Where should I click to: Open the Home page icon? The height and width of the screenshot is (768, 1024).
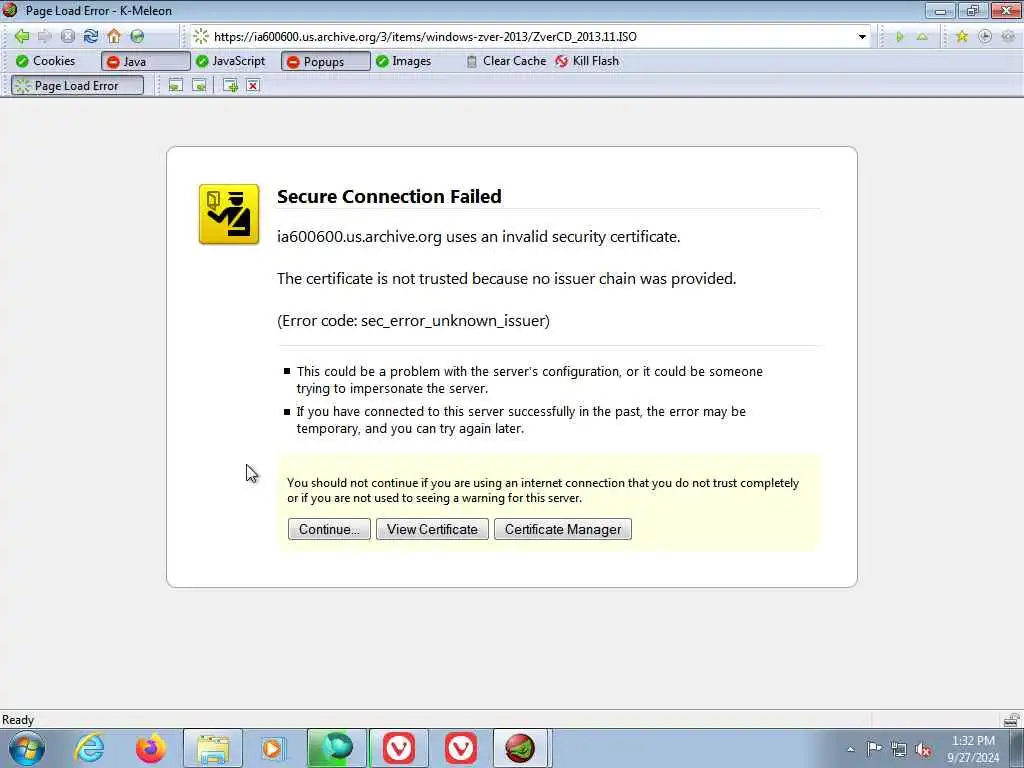coord(114,37)
